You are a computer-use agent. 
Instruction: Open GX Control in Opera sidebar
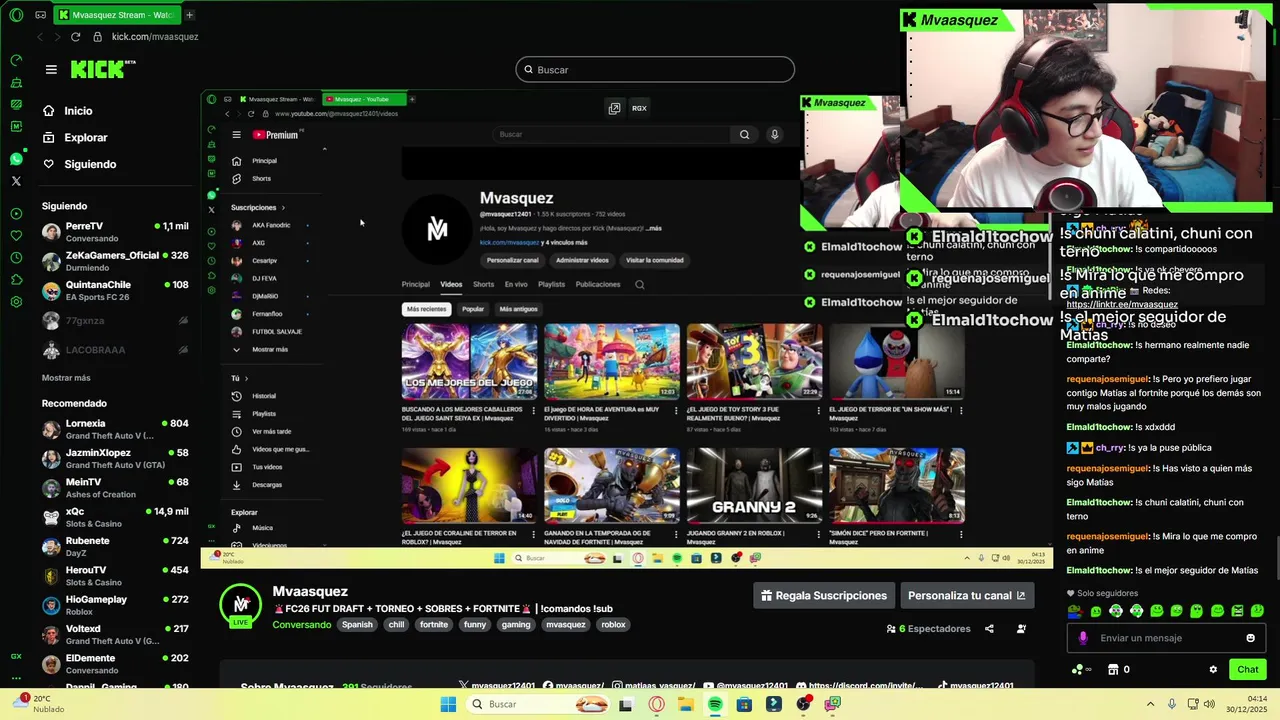click(16, 61)
